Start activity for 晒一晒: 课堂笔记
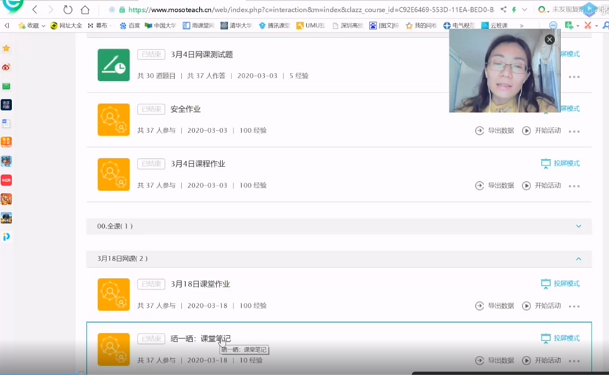The height and width of the screenshot is (375, 609). (542, 361)
